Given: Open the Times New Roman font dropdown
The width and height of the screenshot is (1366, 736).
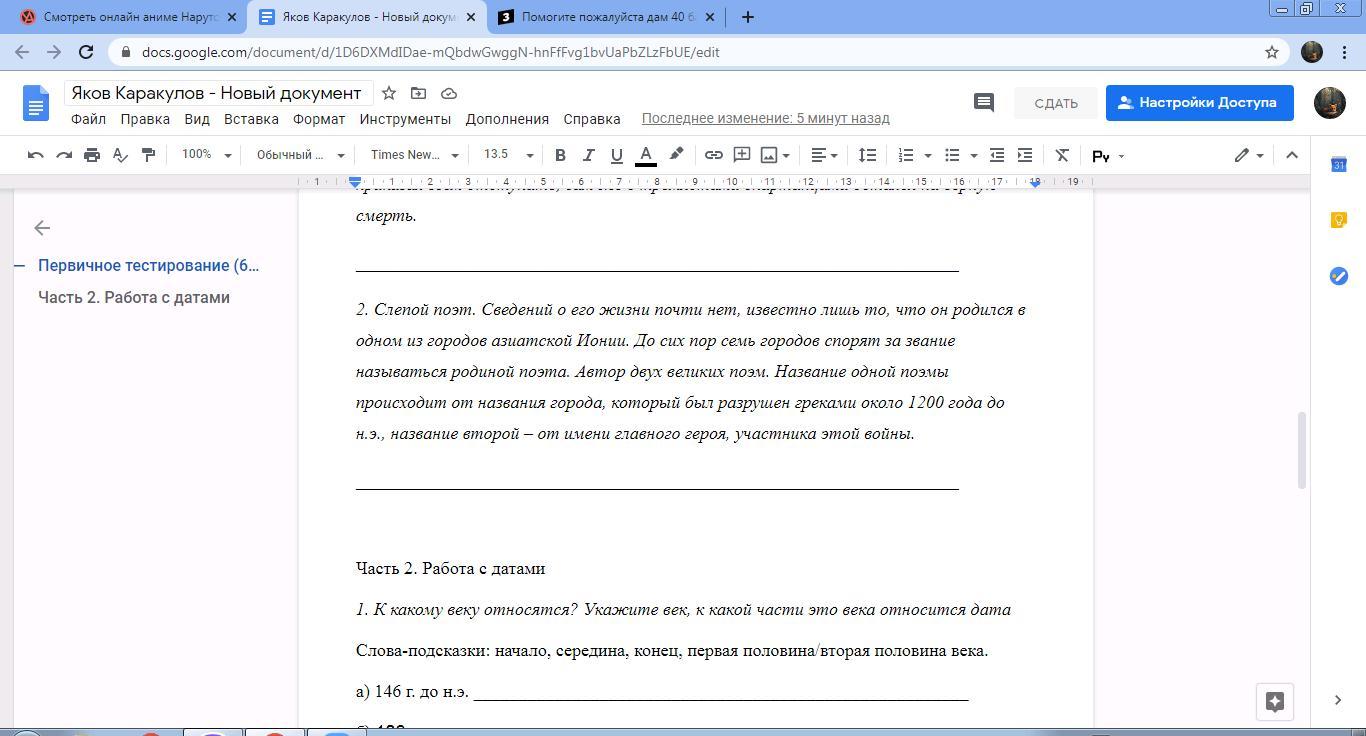Looking at the screenshot, I should click(414, 155).
